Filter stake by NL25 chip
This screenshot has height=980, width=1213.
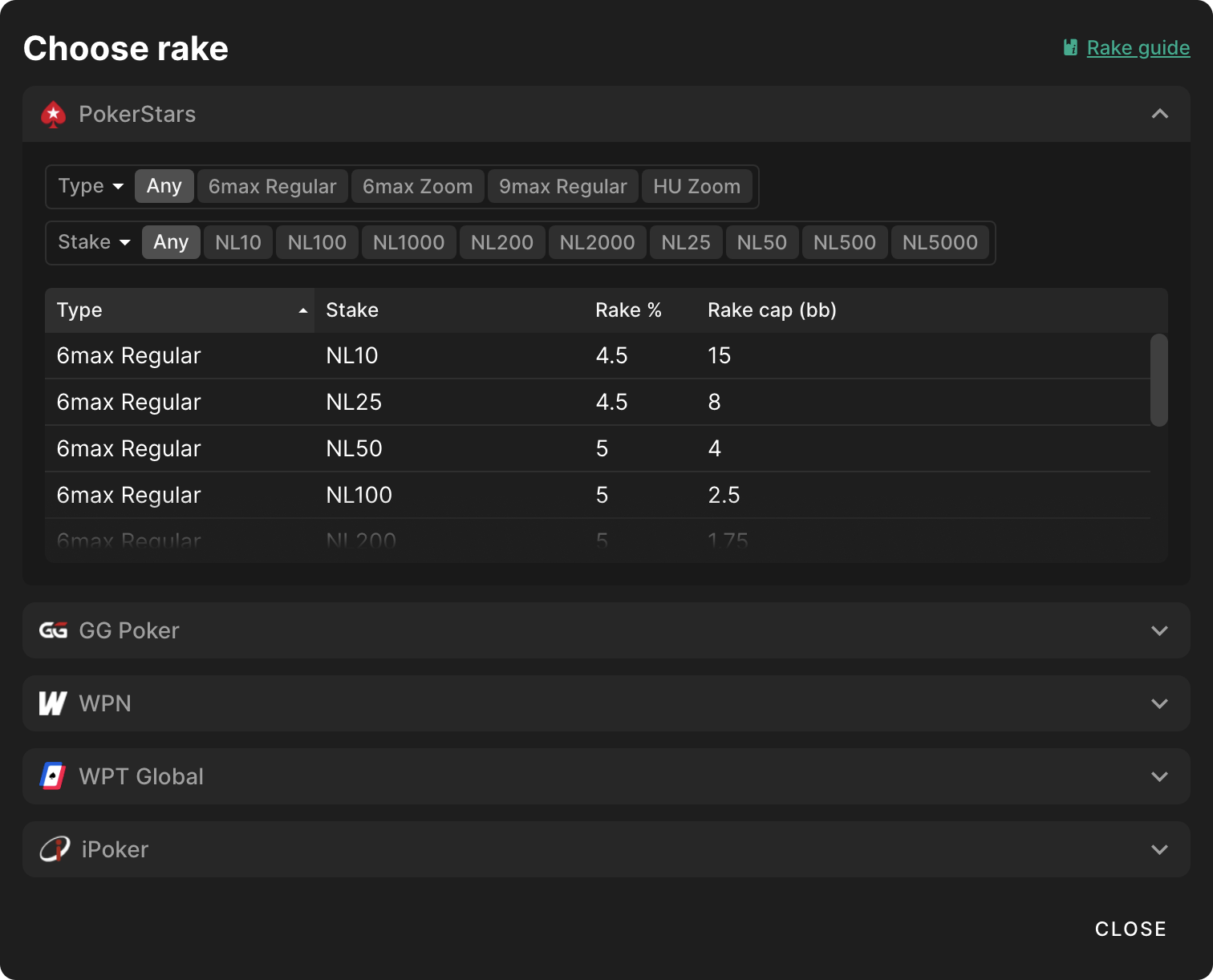tap(686, 242)
